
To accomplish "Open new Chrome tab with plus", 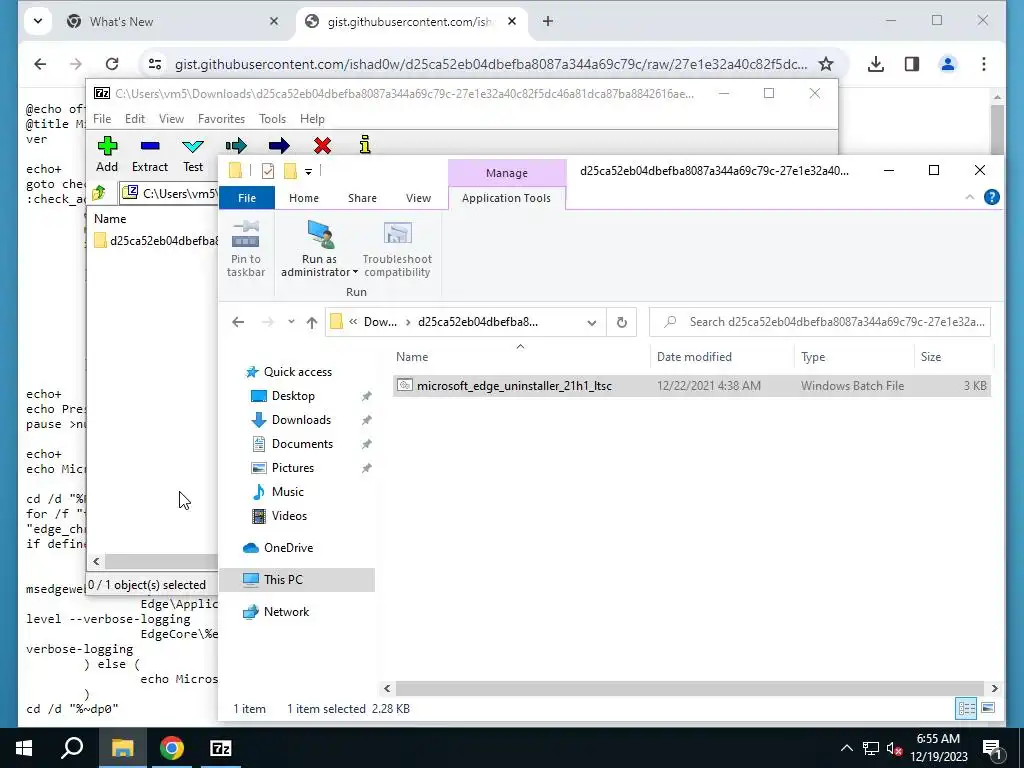I will click(548, 22).
